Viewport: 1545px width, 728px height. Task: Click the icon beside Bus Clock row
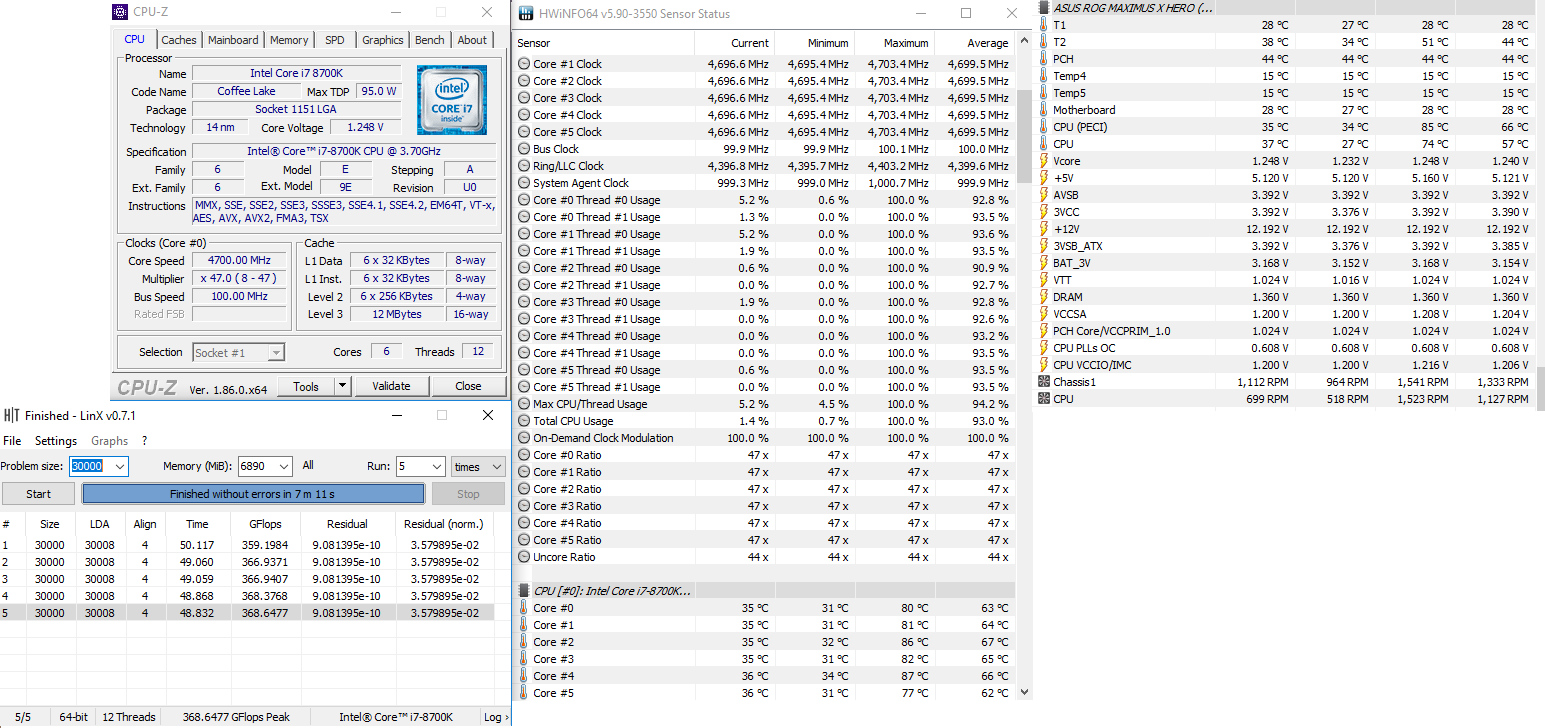[x=524, y=149]
